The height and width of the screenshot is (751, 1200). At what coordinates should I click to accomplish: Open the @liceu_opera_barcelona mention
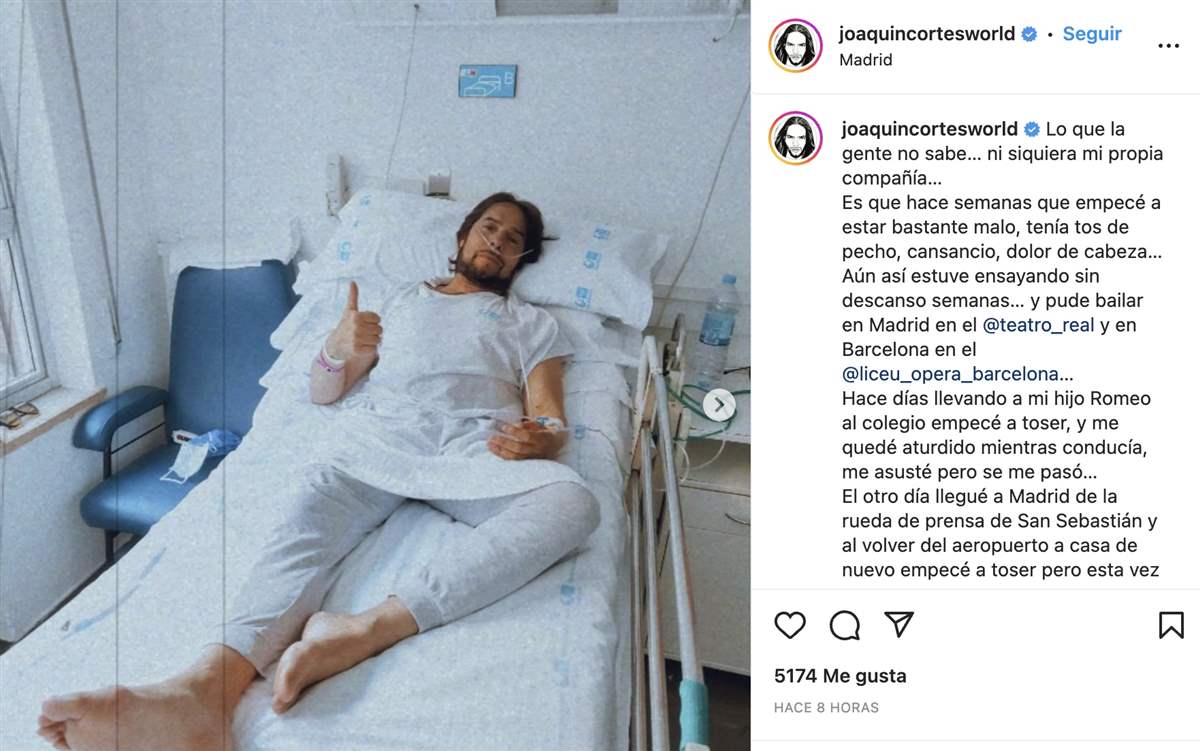coord(950,374)
